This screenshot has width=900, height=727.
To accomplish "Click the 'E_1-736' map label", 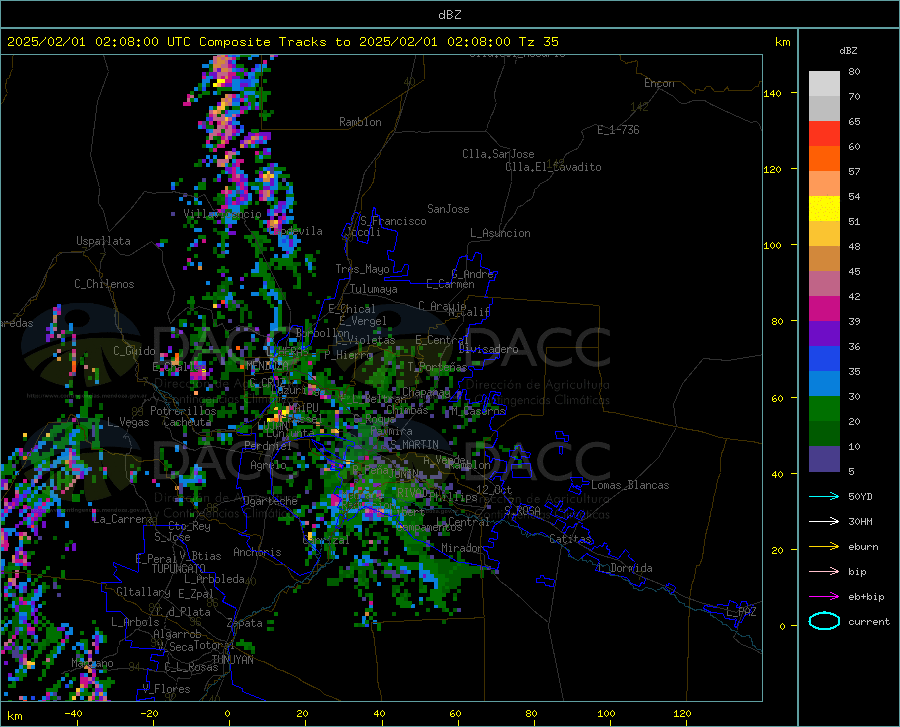I will pyautogui.click(x=618, y=130).
